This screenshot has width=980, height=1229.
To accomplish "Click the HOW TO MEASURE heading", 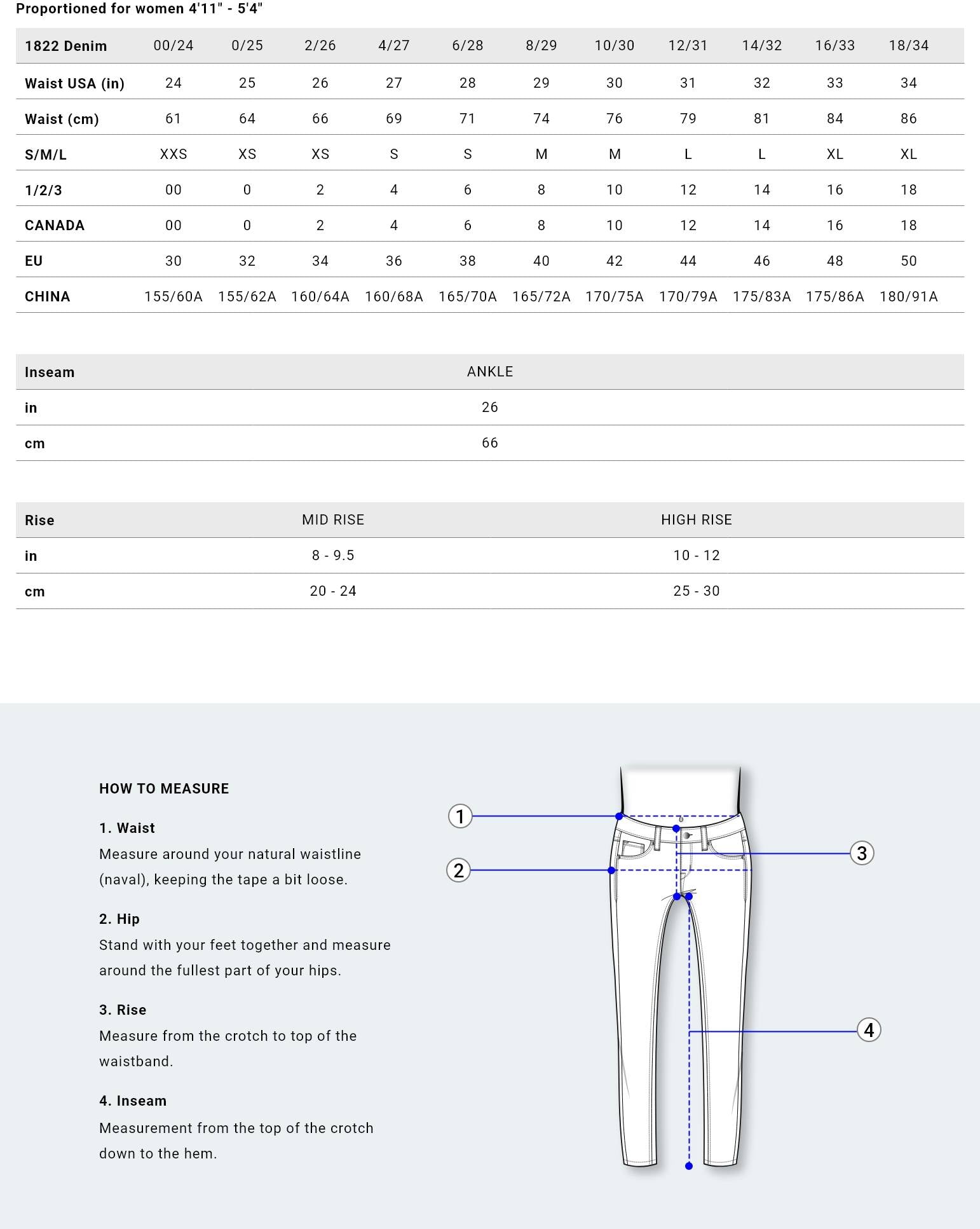I will pos(164,789).
